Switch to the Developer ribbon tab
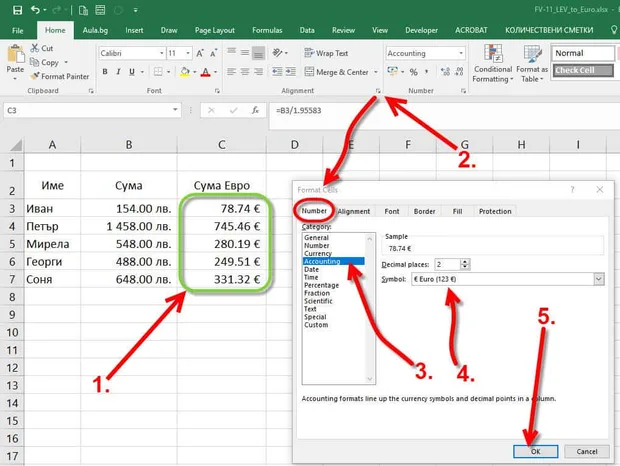Viewport: 620px width, 466px height. pos(422,30)
